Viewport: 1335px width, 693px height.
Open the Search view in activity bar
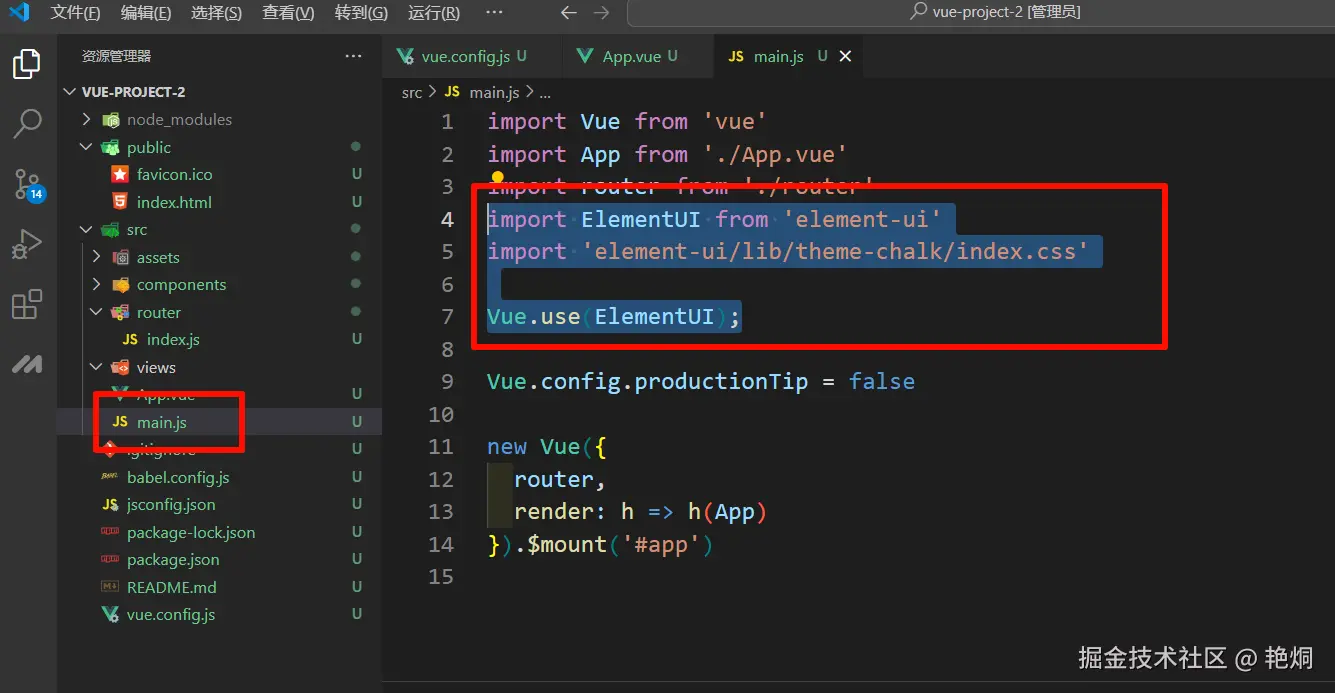pos(27,124)
